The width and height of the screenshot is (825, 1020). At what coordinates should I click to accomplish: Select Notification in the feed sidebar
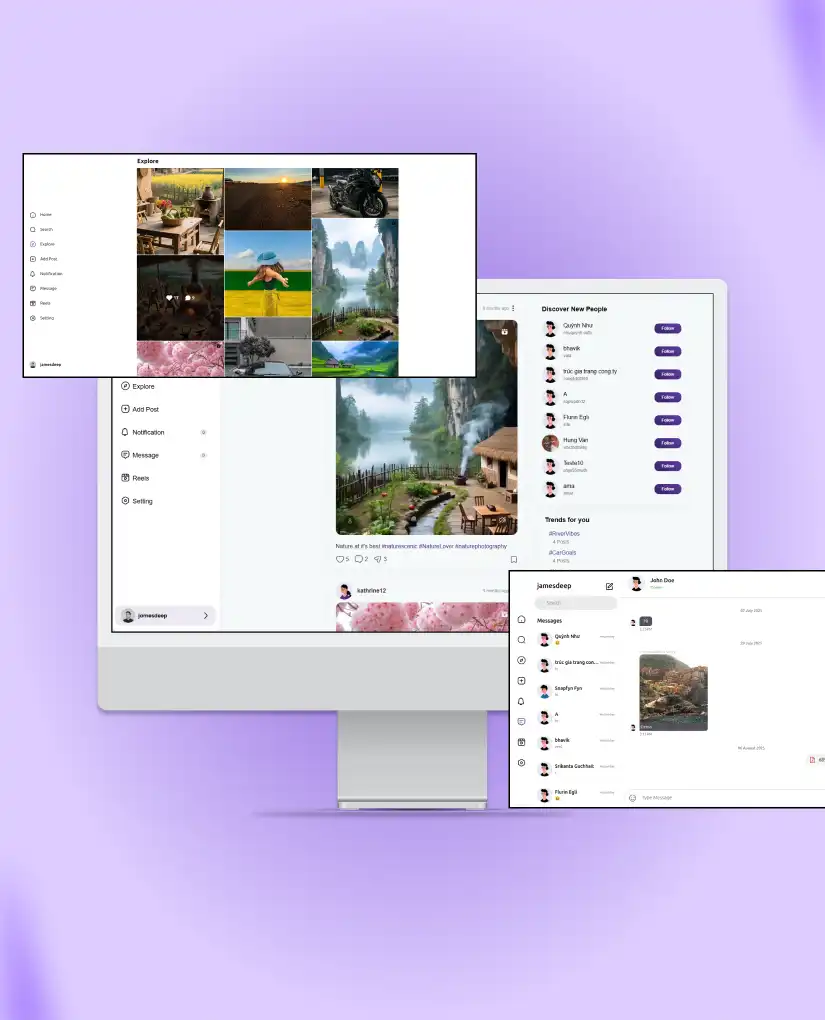click(x=148, y=432)
